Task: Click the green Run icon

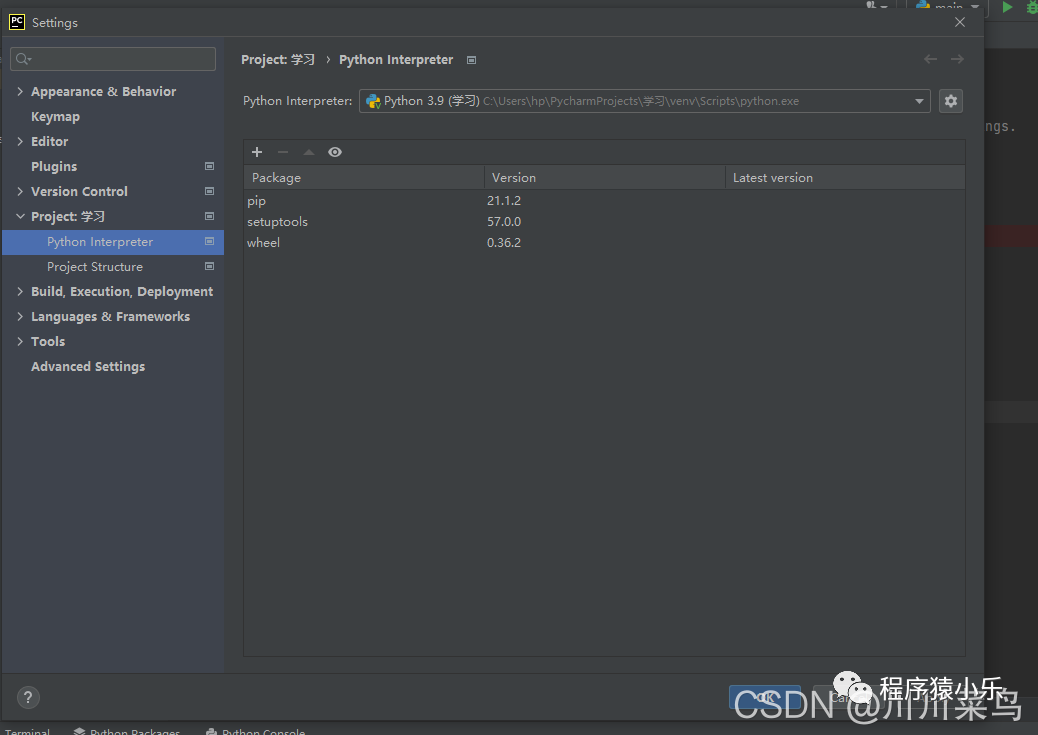Action: coord(1007,7)
